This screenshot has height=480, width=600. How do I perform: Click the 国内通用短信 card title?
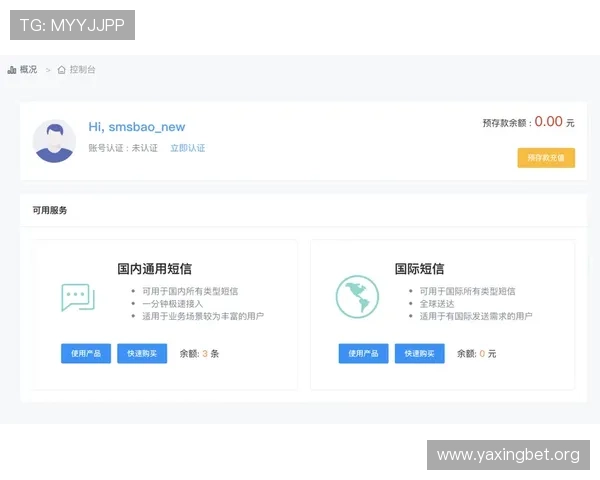coord(155,269)
